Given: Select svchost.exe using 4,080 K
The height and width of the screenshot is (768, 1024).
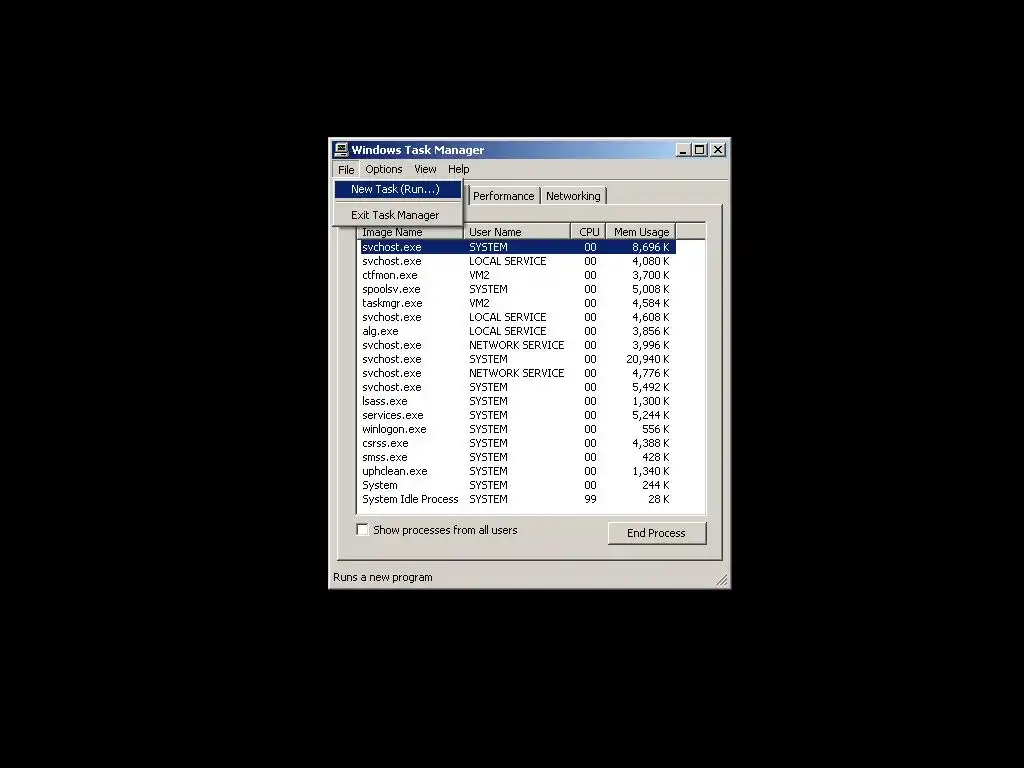Looking at the screenshot, I should click(517, 261).
